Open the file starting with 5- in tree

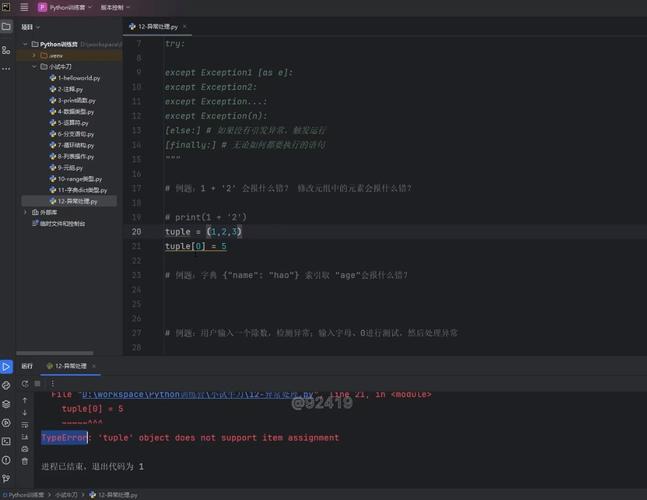point(69,123)
